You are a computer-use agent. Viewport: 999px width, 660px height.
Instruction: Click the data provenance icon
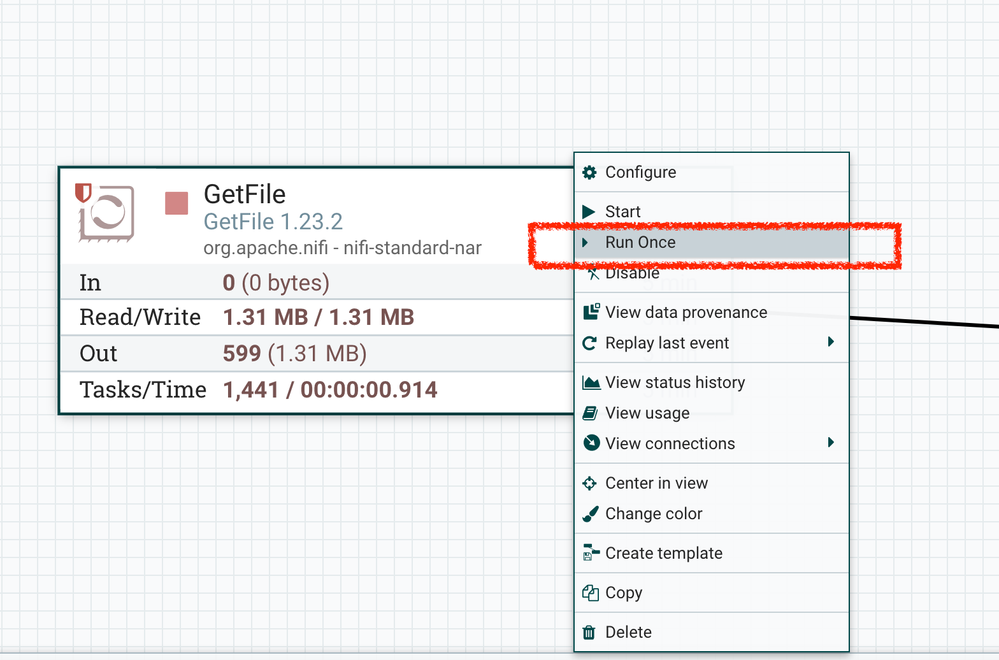coord(591,312)
